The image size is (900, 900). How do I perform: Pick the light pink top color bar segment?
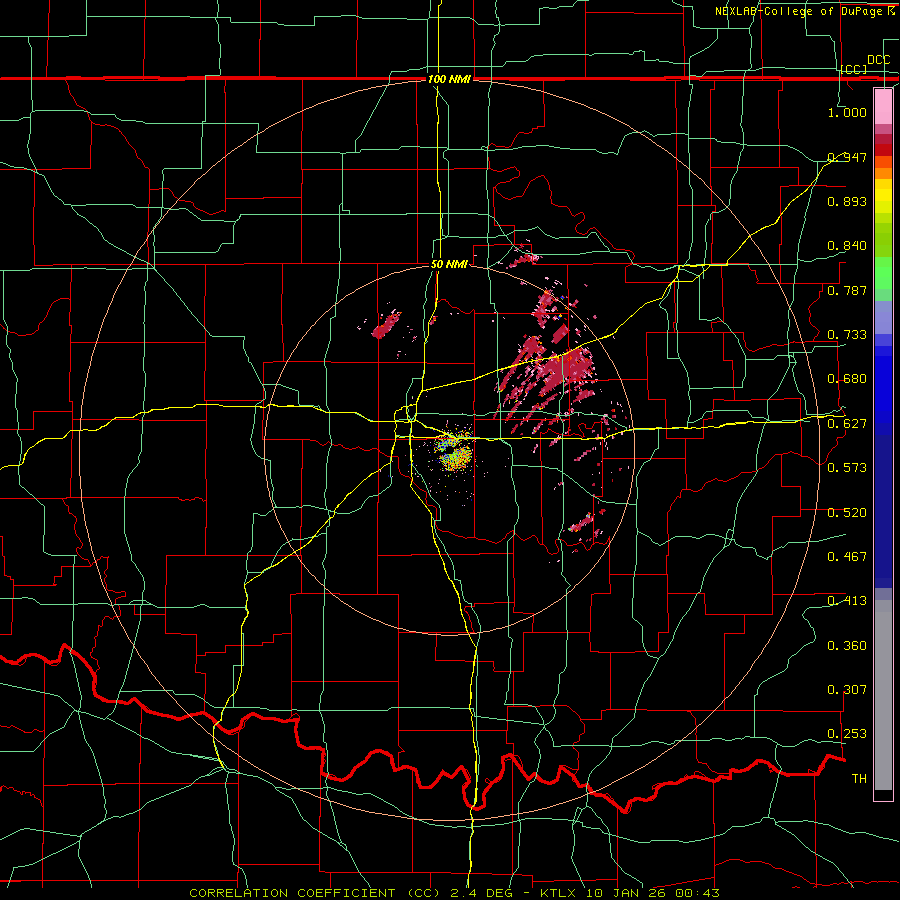pyautogui.click(x=883, y=106)
